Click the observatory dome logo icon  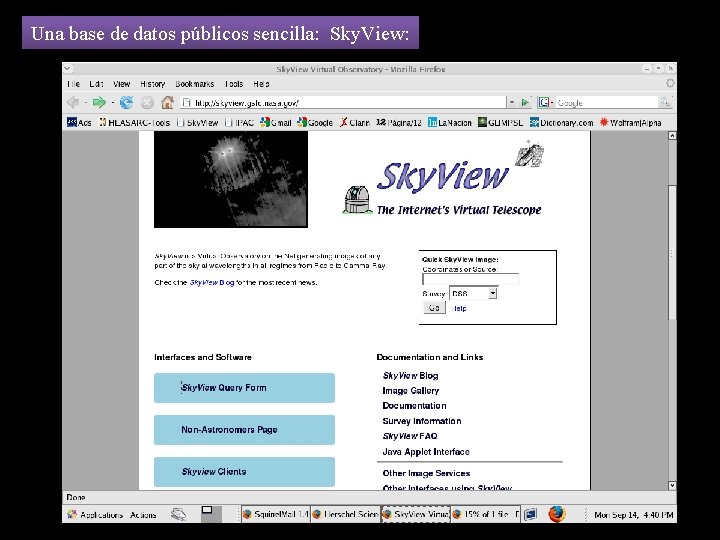click(357, 200)
